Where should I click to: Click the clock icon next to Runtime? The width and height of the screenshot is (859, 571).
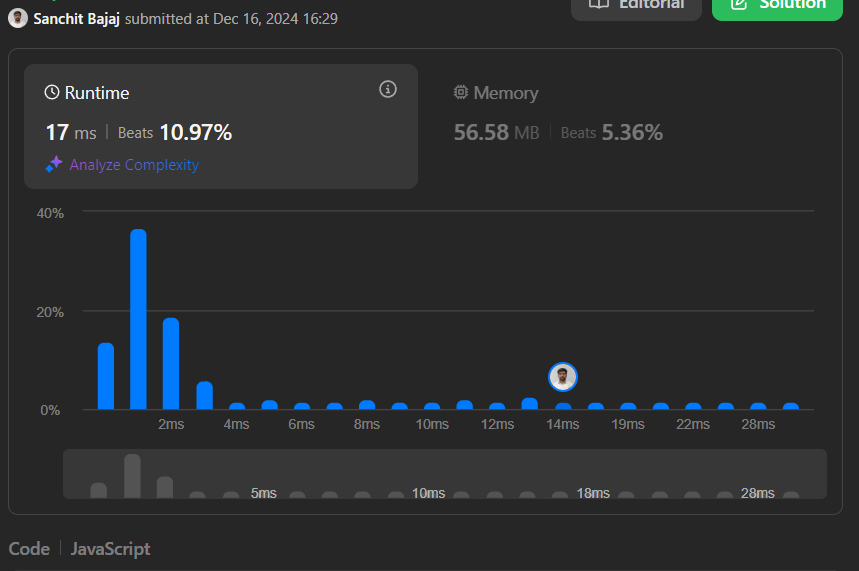[x=52, y=93]
